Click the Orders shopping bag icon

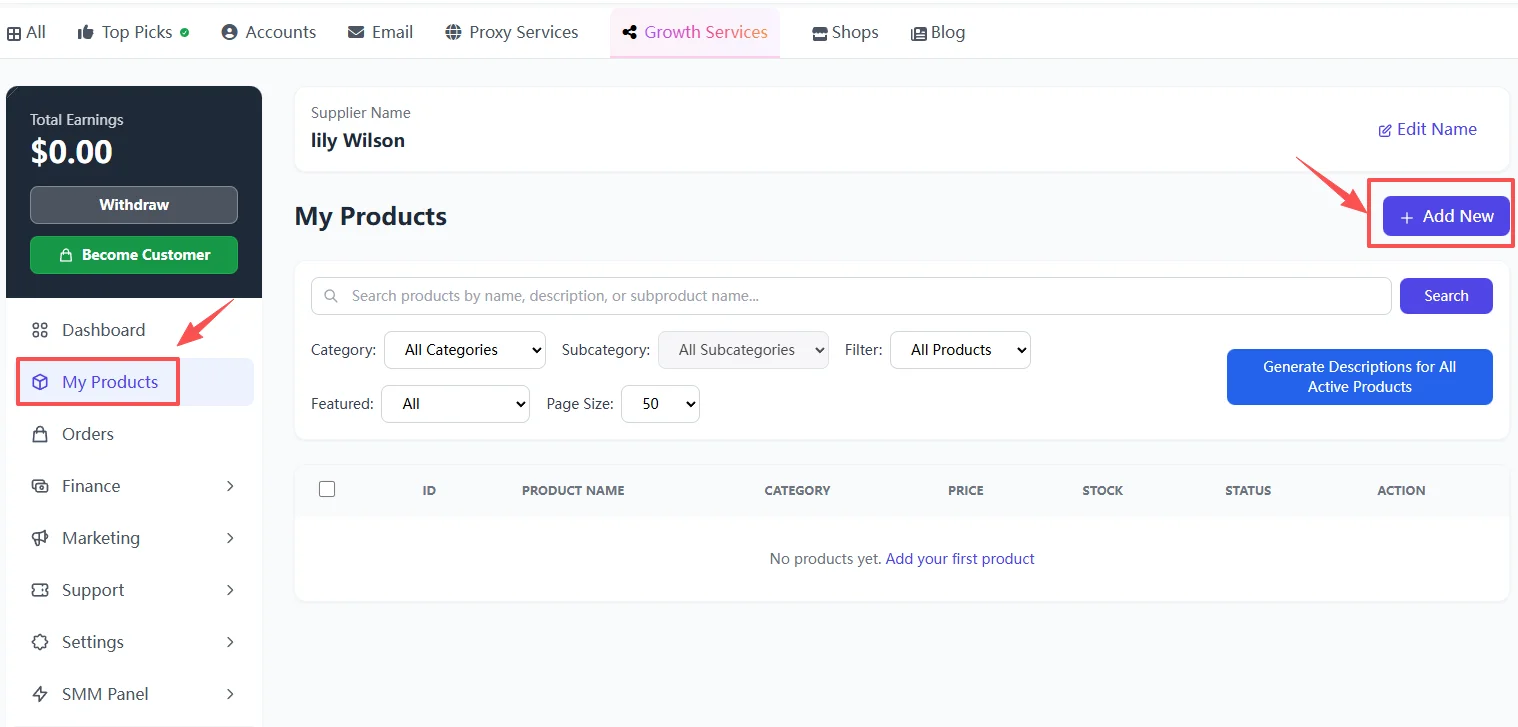click(40, 434)
